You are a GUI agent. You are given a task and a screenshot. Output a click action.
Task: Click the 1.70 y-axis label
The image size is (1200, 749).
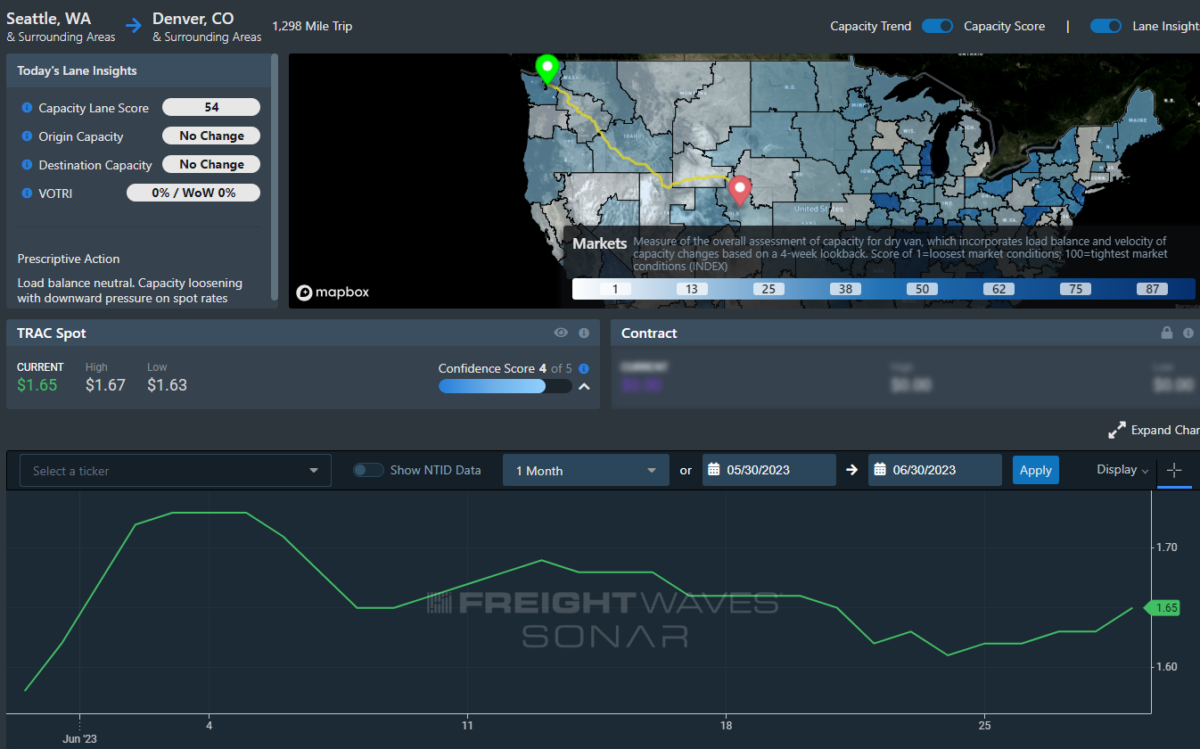click(x=1167, y=548)
